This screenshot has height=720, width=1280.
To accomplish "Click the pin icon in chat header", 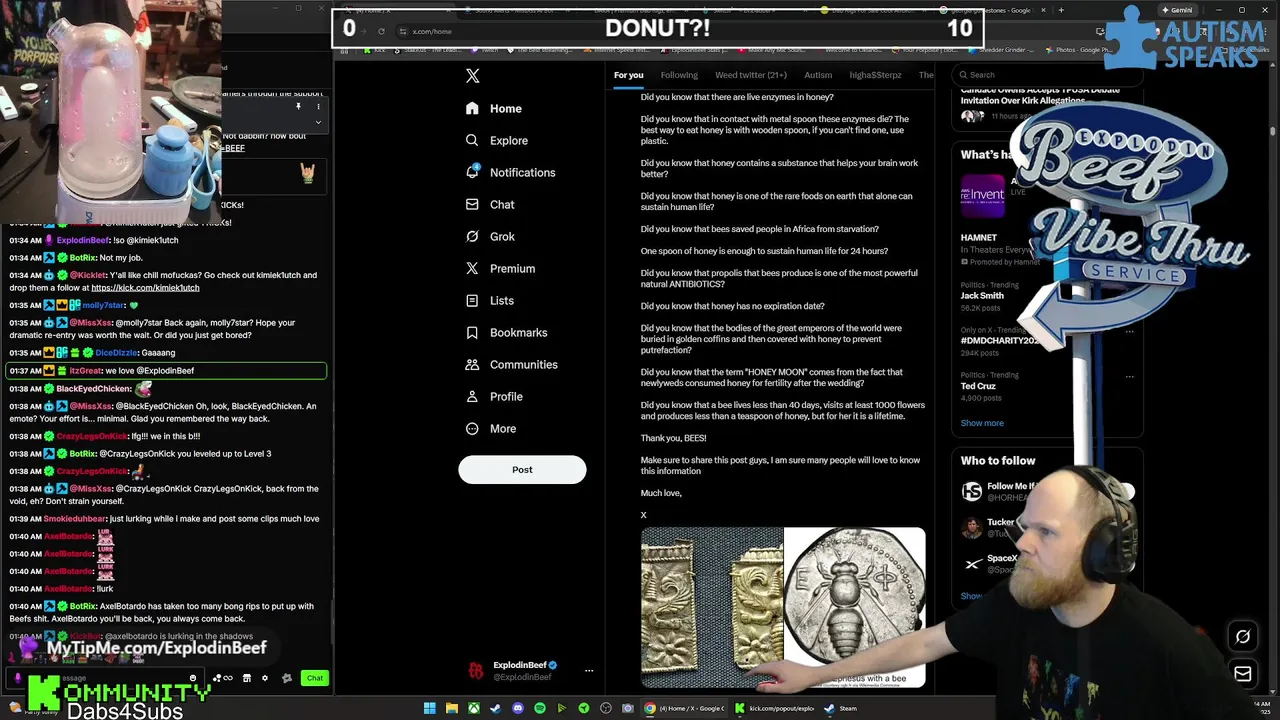I will click(x=298, y=106).
